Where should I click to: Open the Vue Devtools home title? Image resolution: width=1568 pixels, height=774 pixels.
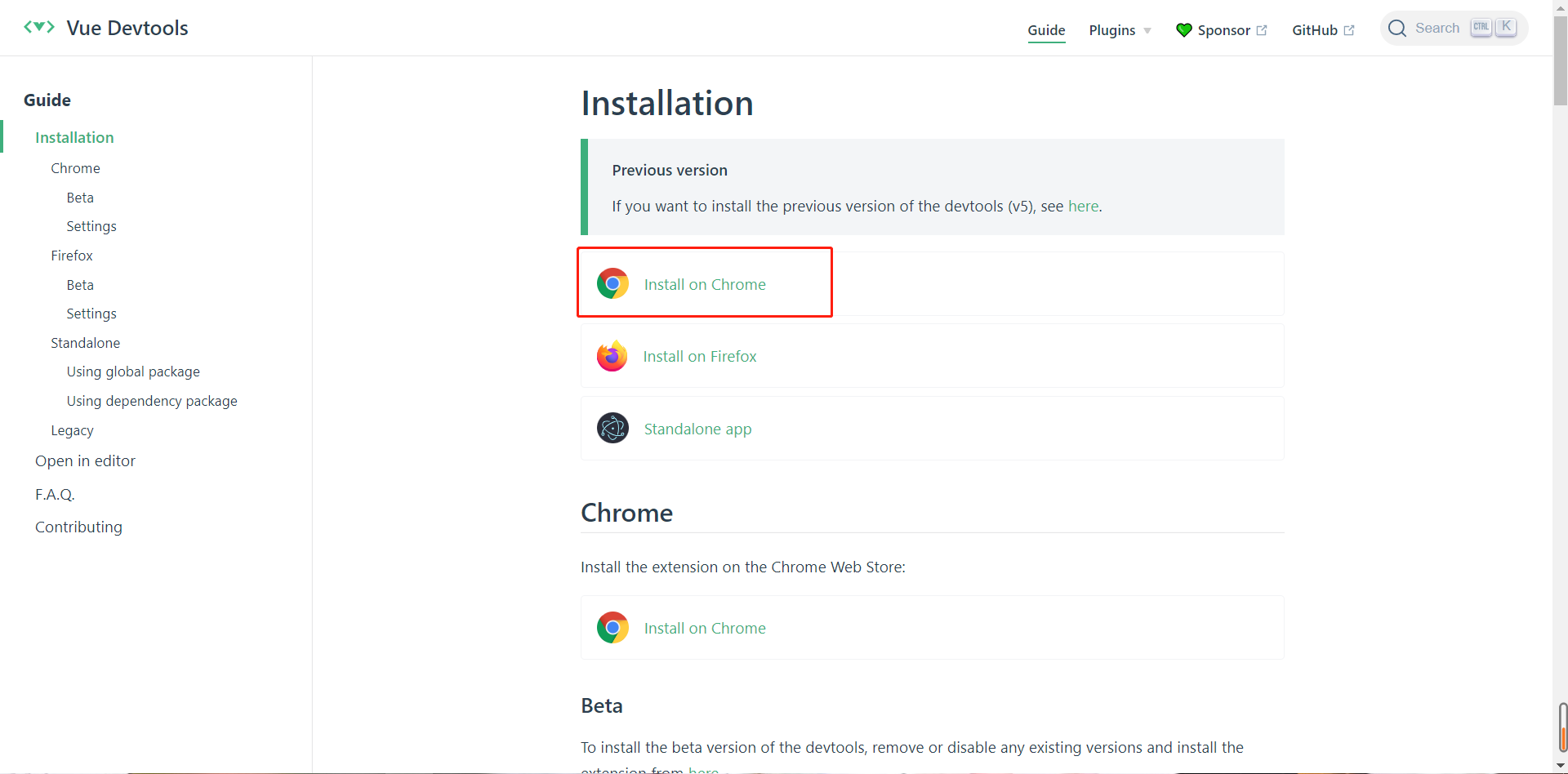point(127,28)
